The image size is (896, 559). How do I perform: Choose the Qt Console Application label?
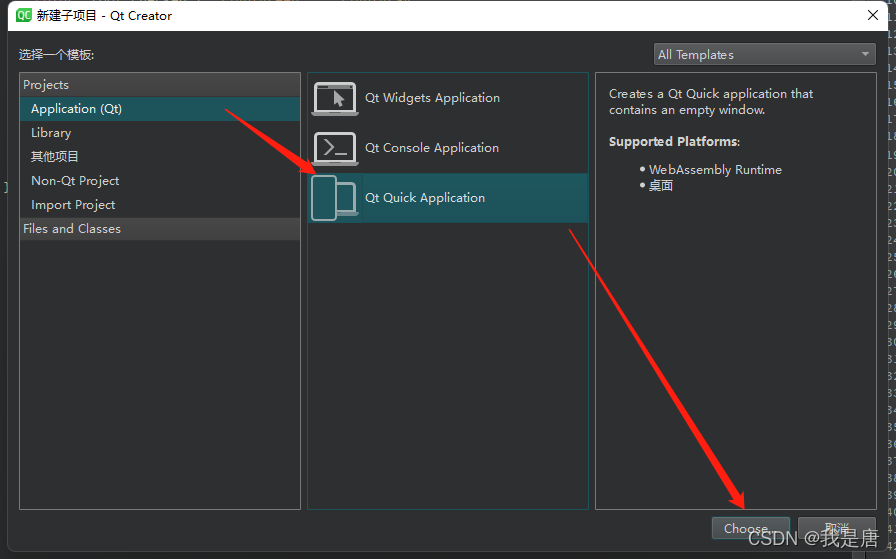[432, 147]
